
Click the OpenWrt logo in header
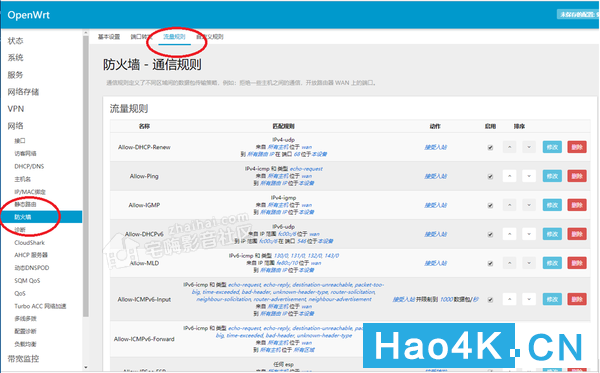[x=29, y=15]
